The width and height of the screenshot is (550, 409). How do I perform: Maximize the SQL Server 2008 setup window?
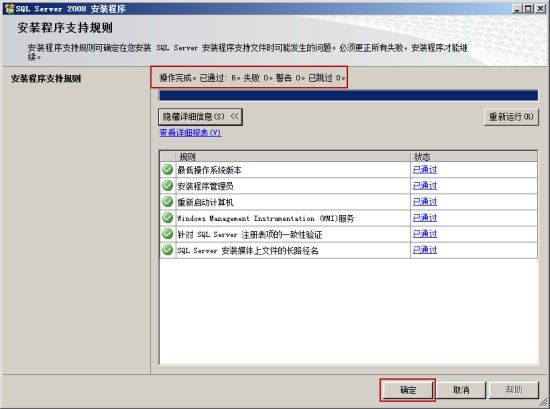pyautogui.click(x=529, y=8)
